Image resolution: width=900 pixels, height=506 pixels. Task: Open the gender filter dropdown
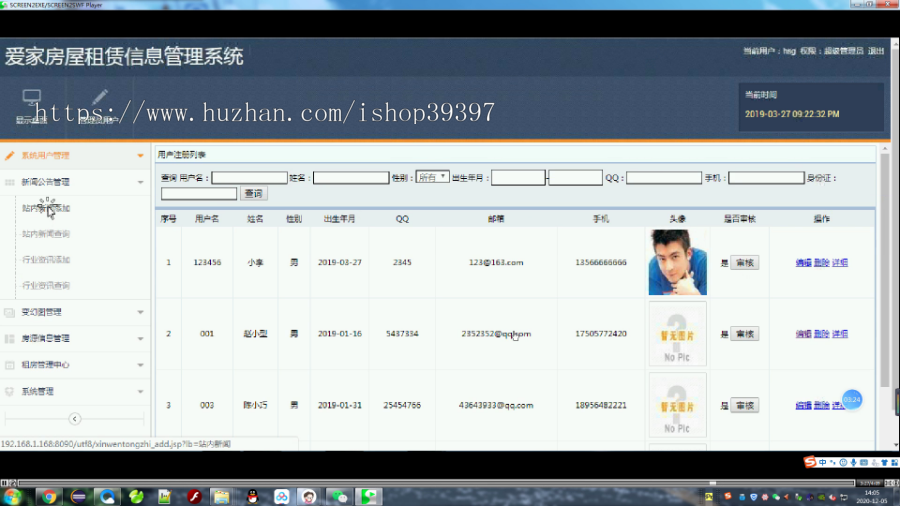[x=432, y=177]
